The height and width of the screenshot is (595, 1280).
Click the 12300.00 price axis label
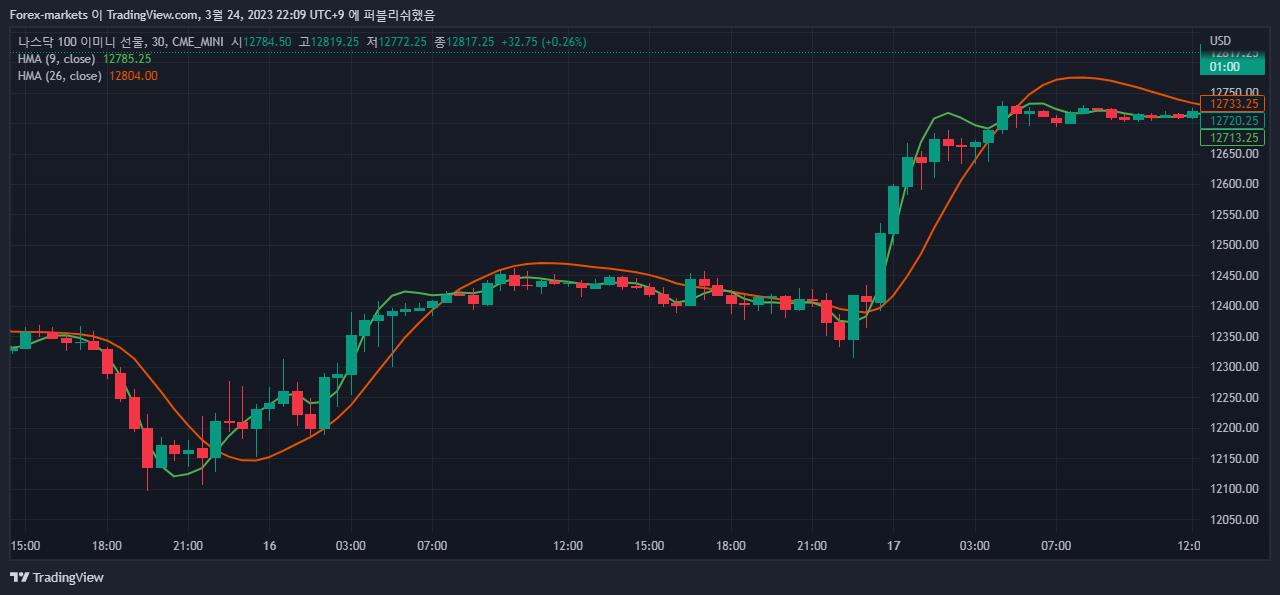coord(1234,367)
